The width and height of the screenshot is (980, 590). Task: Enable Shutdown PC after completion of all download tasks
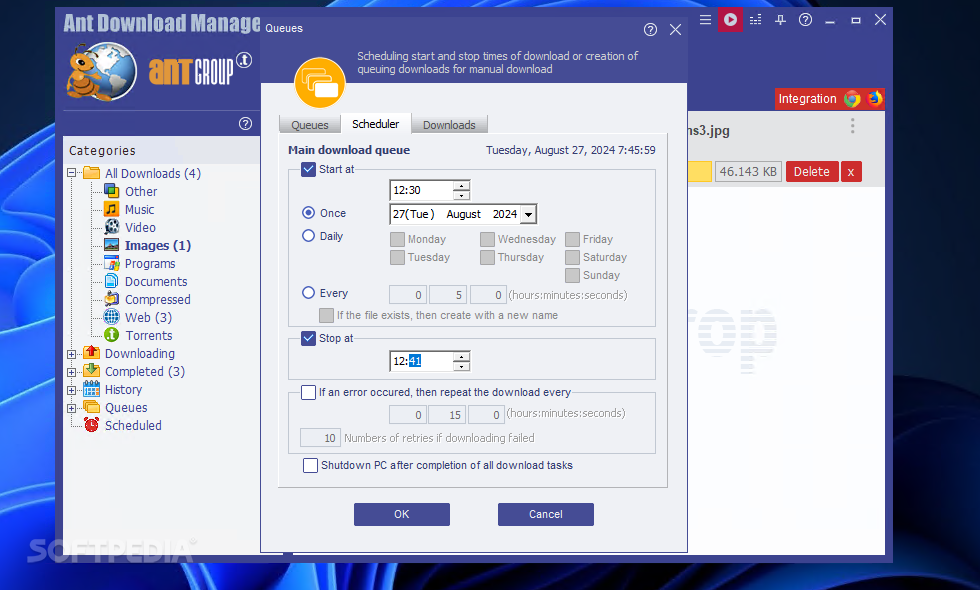coord(310,465)
